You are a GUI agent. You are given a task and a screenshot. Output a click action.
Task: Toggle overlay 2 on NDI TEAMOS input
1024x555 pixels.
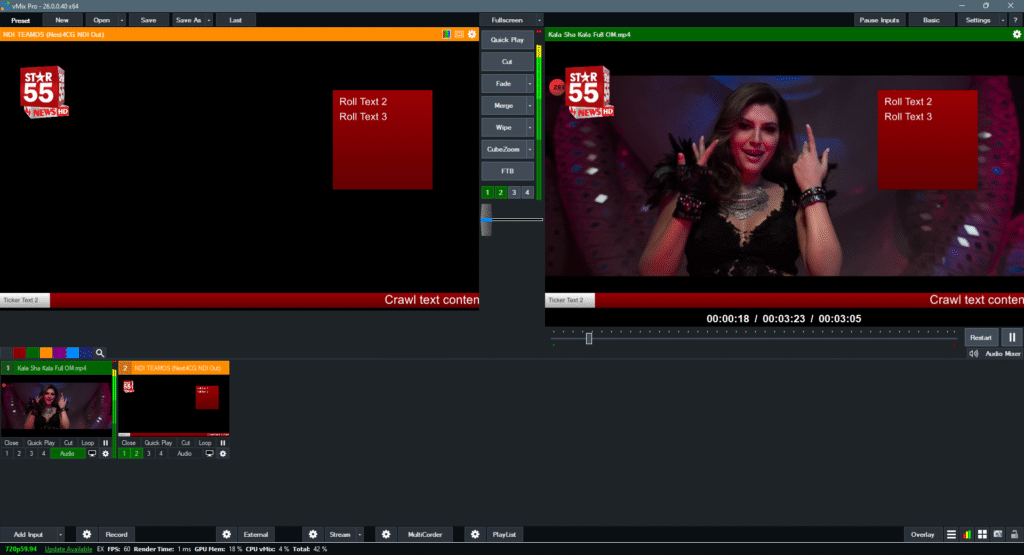coord(138,454)
